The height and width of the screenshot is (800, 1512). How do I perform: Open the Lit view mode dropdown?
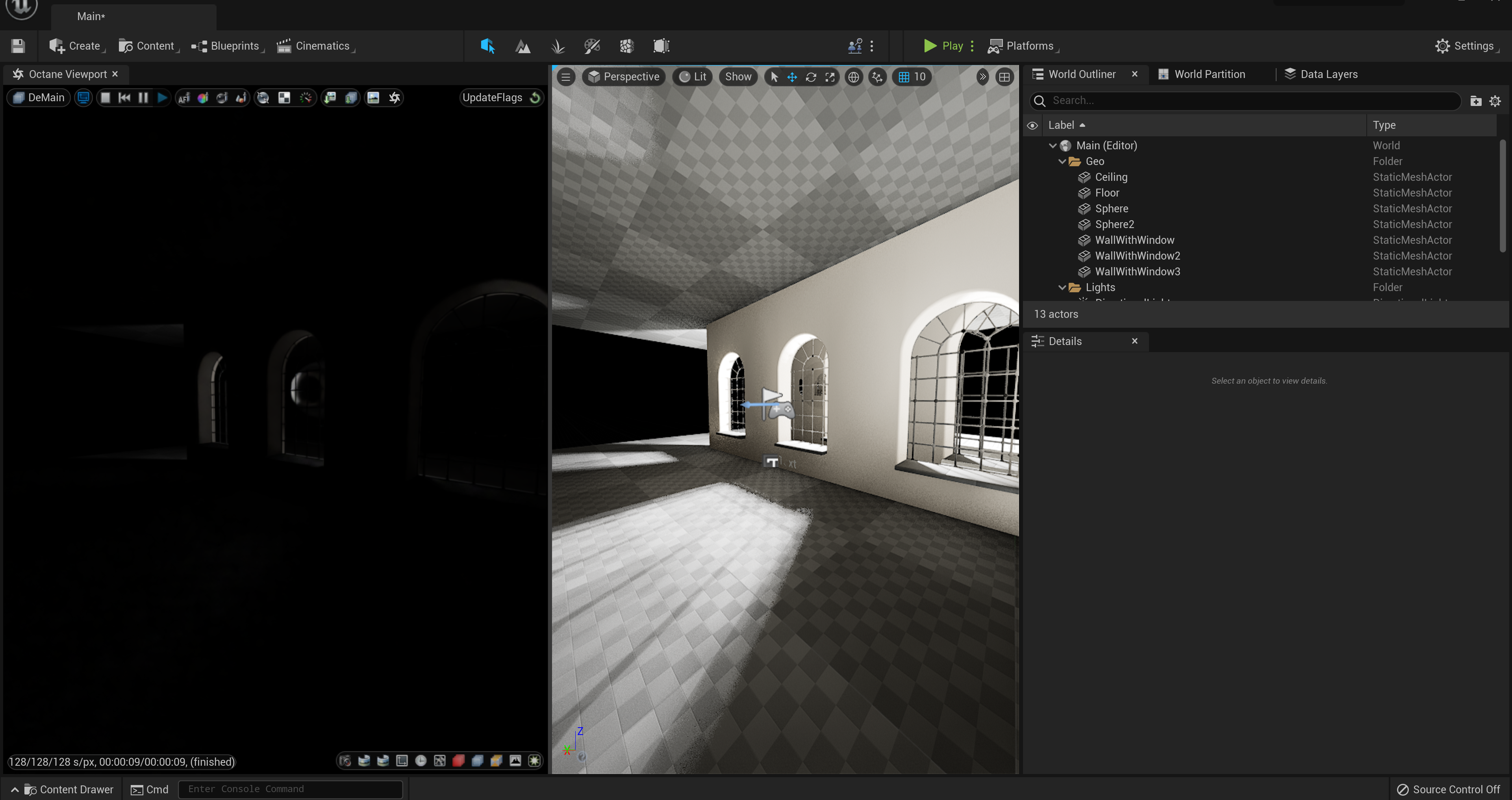click(693, 77)
